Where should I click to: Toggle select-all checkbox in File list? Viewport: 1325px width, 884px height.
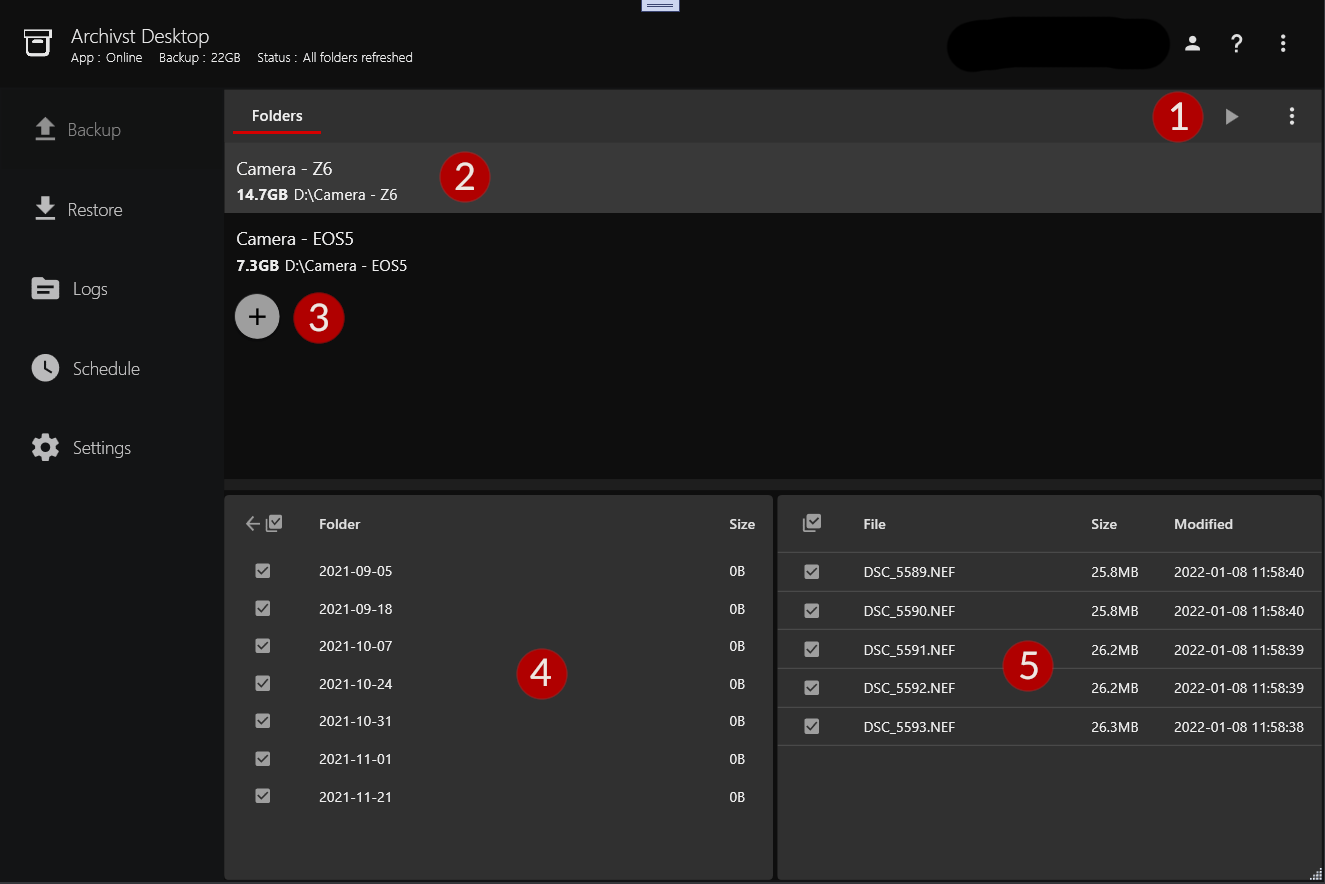coord(812,523)
